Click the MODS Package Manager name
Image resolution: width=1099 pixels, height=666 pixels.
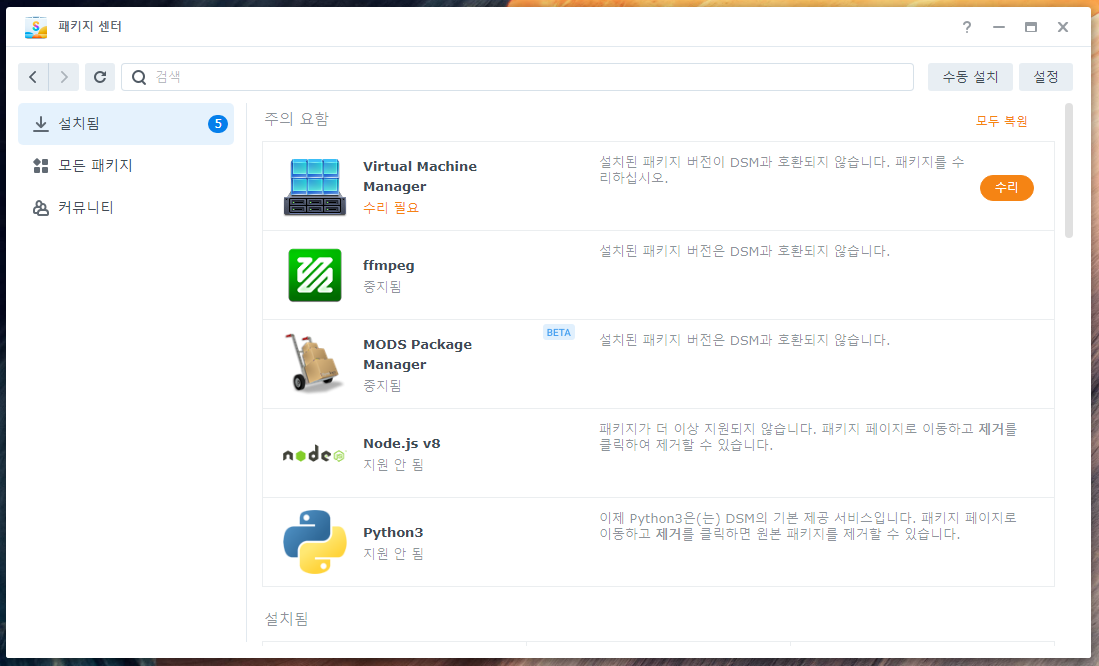click(x=418, y=354)
